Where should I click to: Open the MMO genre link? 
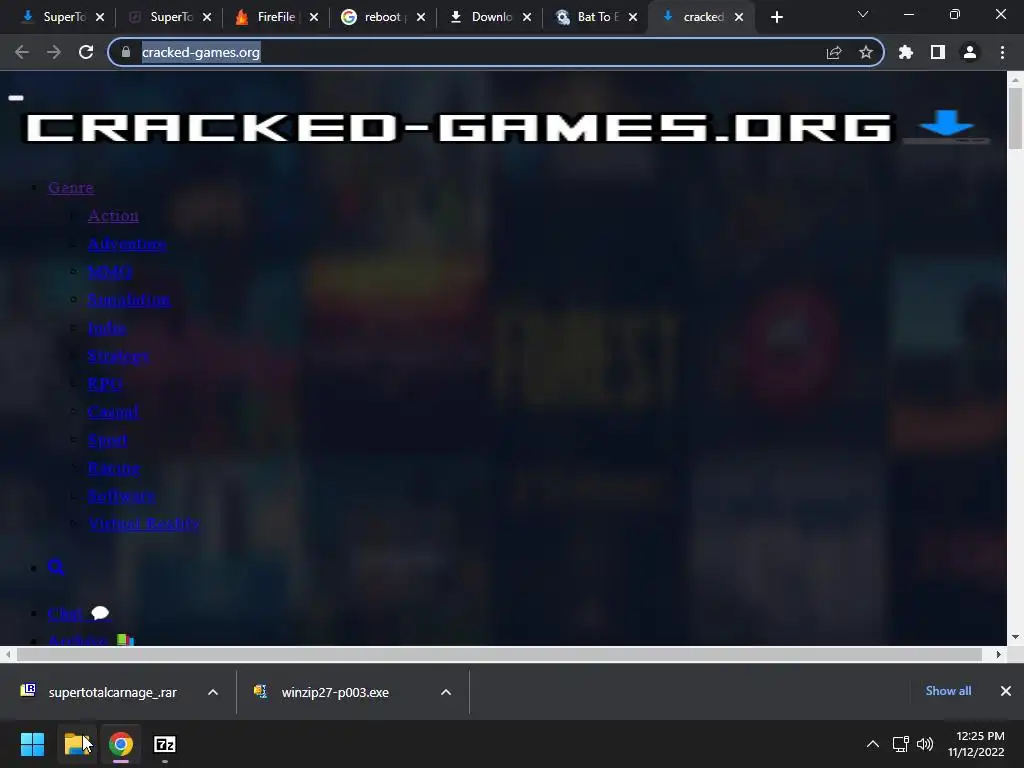pos(110,272)
